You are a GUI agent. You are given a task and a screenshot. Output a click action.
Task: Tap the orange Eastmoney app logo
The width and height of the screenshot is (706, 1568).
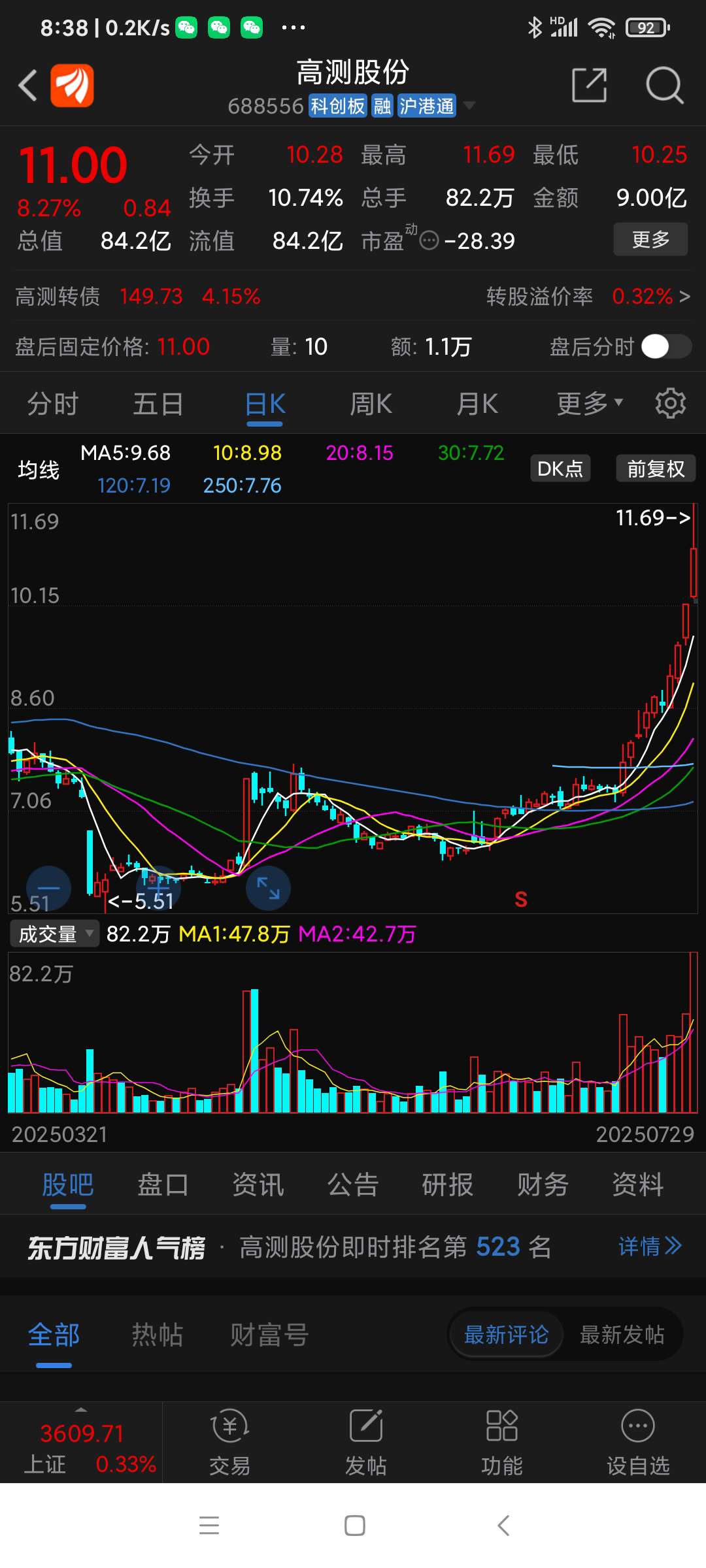coord(72,86)
